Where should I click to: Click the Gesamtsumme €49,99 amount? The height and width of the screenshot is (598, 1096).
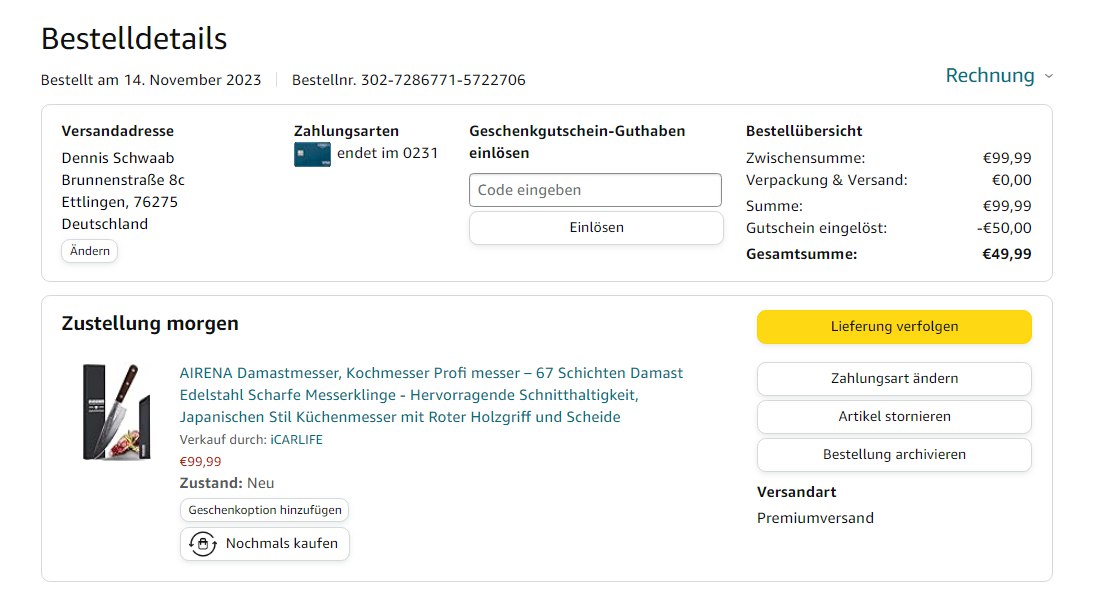pos(1006,254)
